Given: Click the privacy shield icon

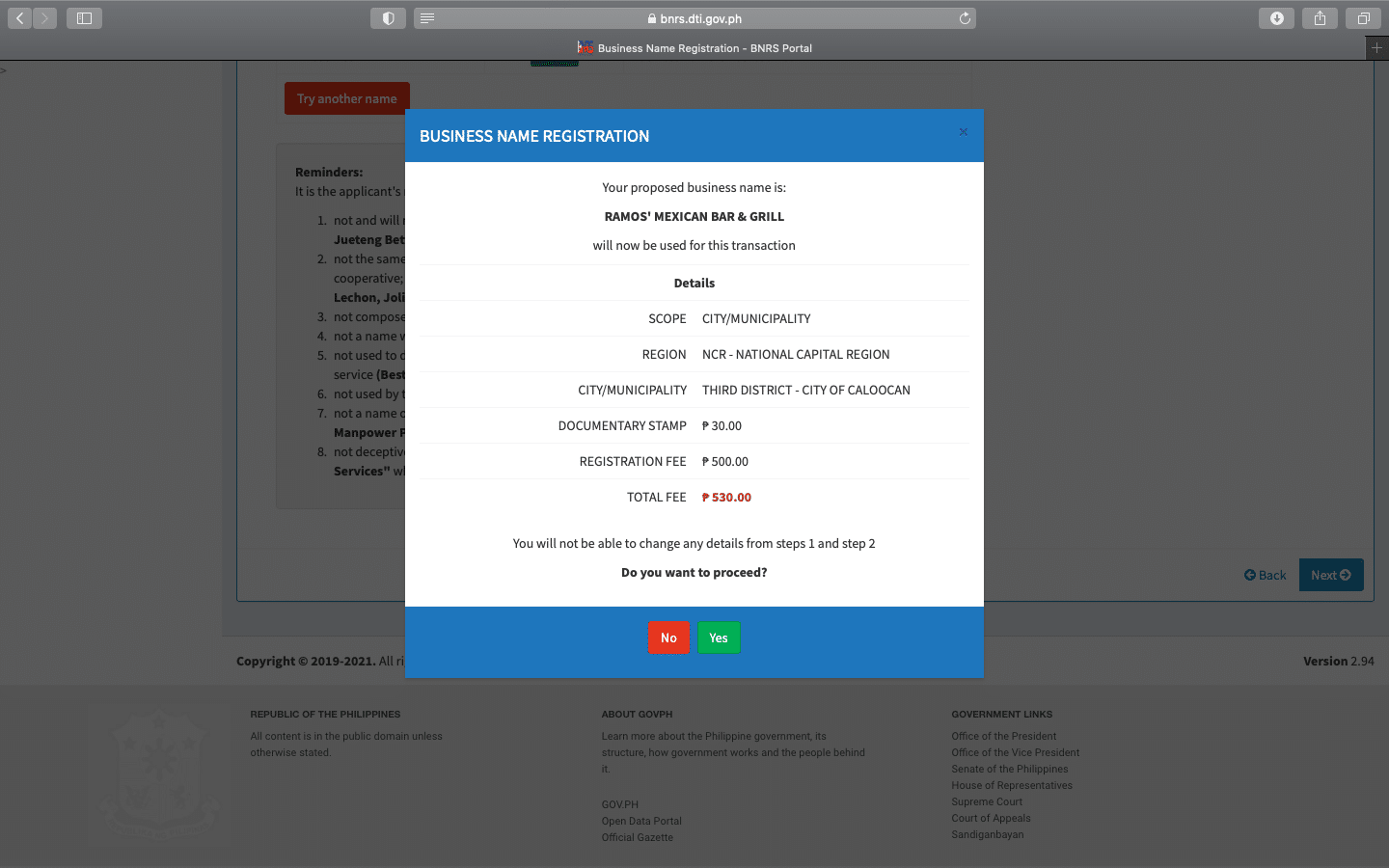Looking at the screenshot, I should coord(388,18).
